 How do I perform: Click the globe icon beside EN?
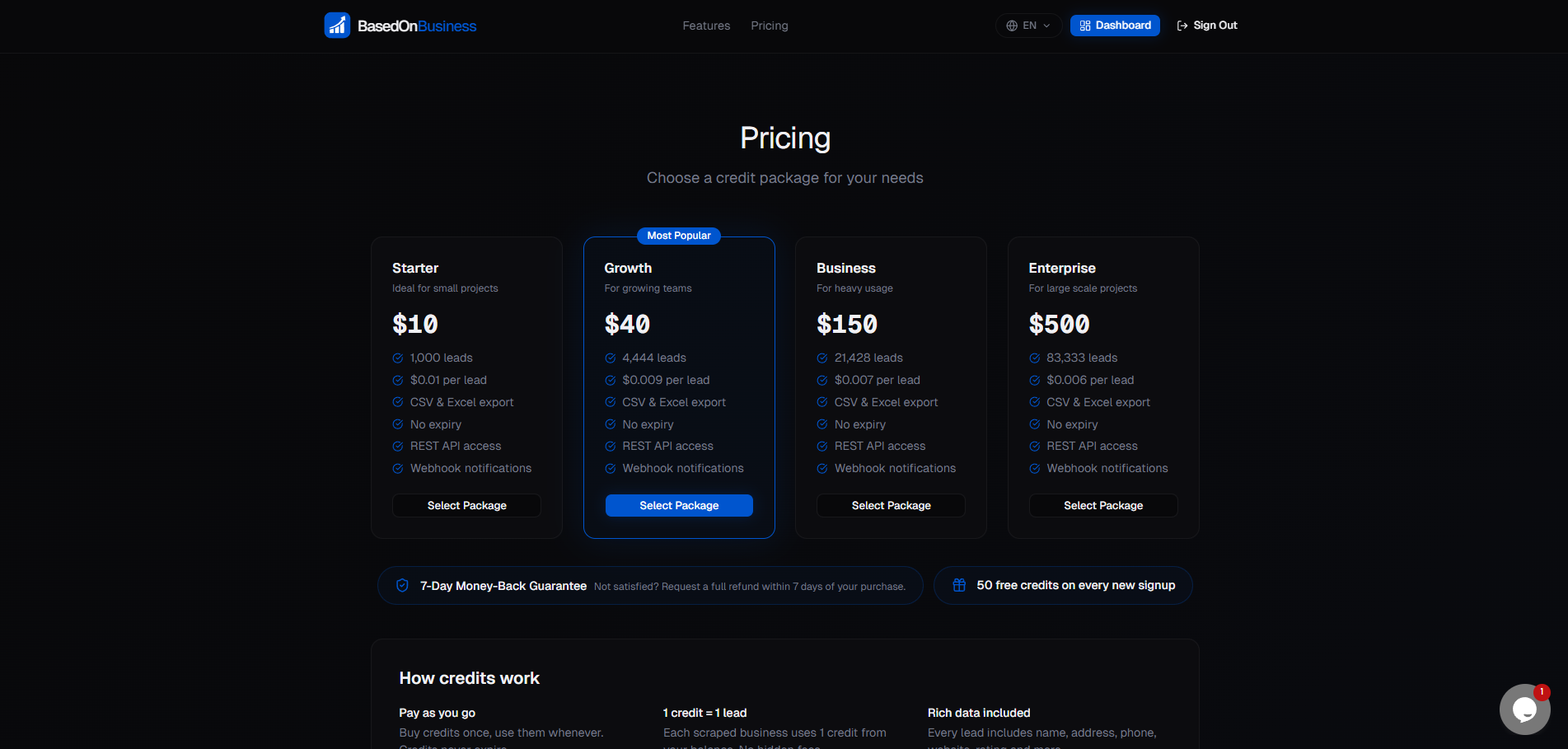pyautogui.click(x=1010, y=26)
